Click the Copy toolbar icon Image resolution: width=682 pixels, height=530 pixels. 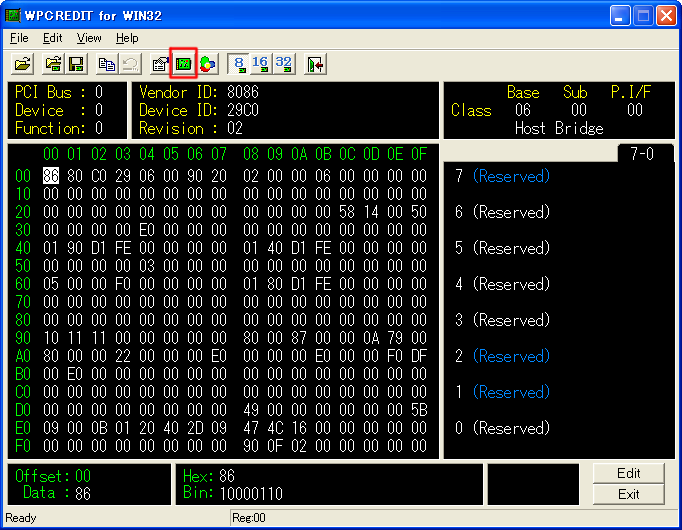(x=107, y=64)
